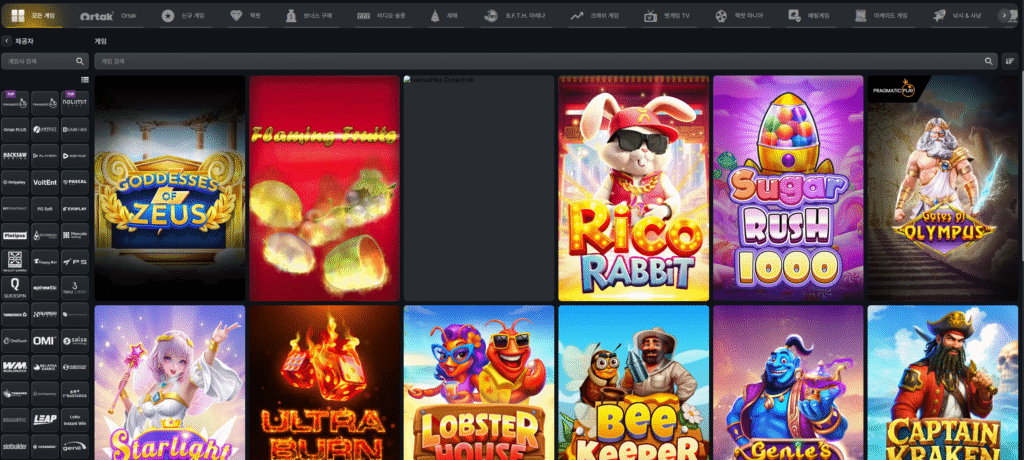Launch the Sugar Rush 1000 game
The height and width of the screenshot is (460, 1024).
point(788,188)
